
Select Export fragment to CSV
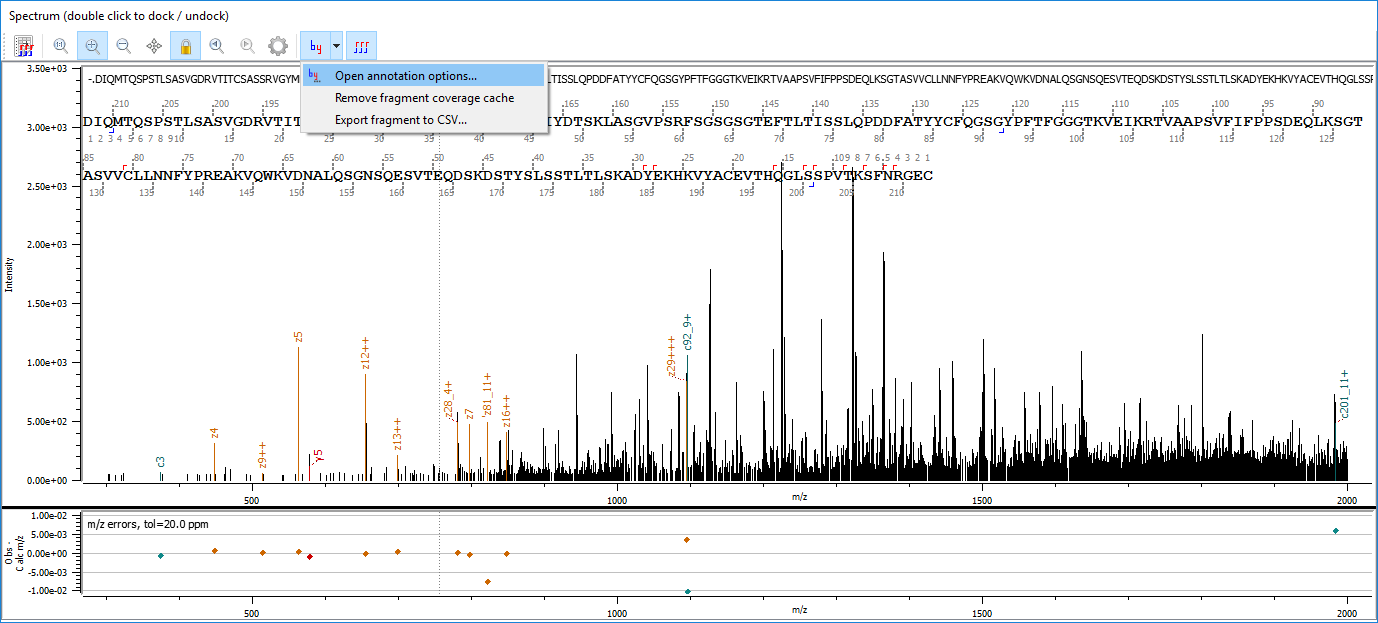coord(424,120)
